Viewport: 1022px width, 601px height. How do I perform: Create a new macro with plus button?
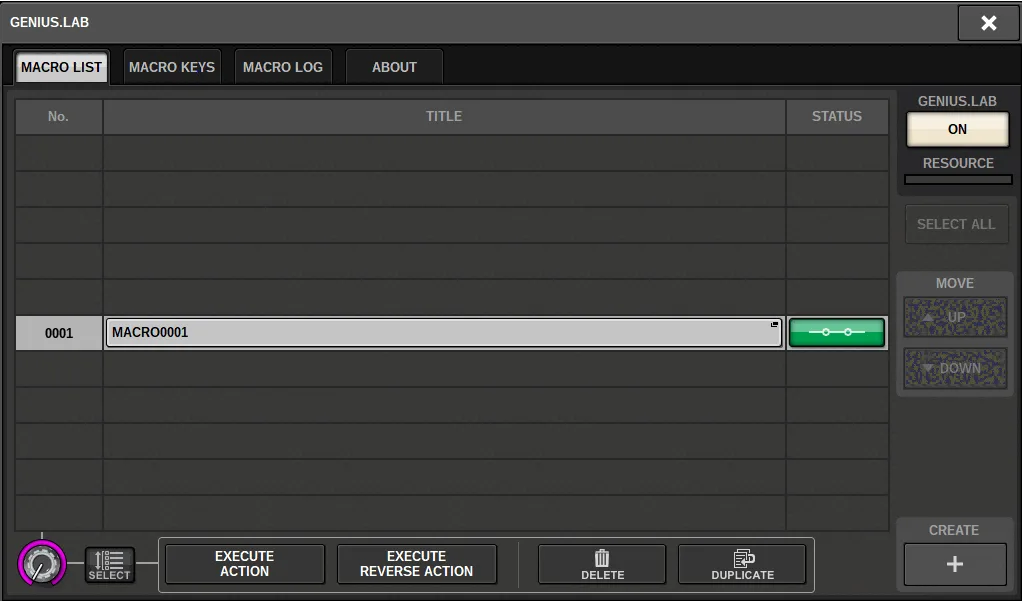pyautogui.click(x=955, y=564)
